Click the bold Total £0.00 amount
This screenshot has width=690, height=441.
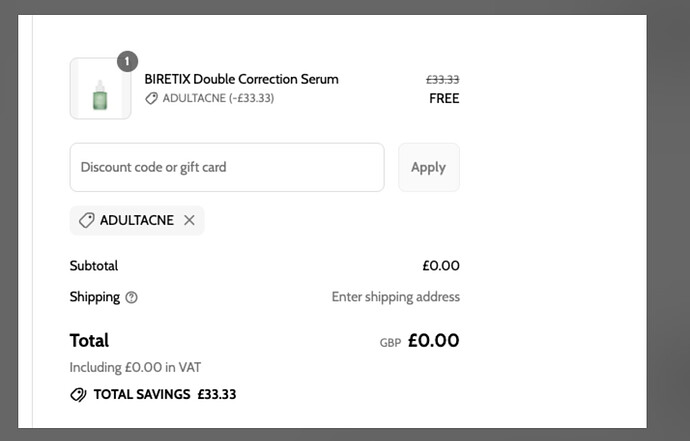433,341
